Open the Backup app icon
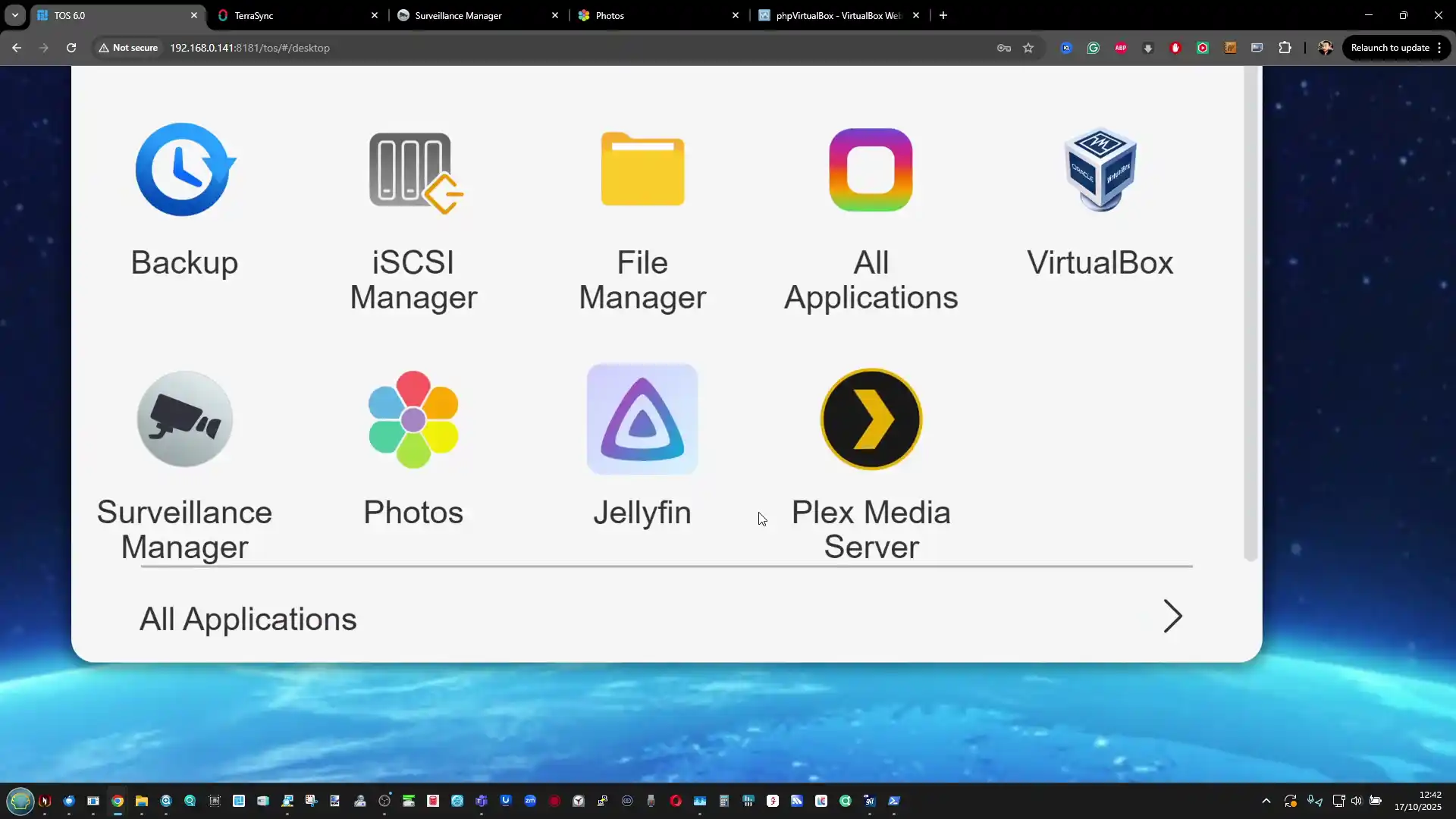1456x819 pixels. pyautogui.click(x=184, y=170)
